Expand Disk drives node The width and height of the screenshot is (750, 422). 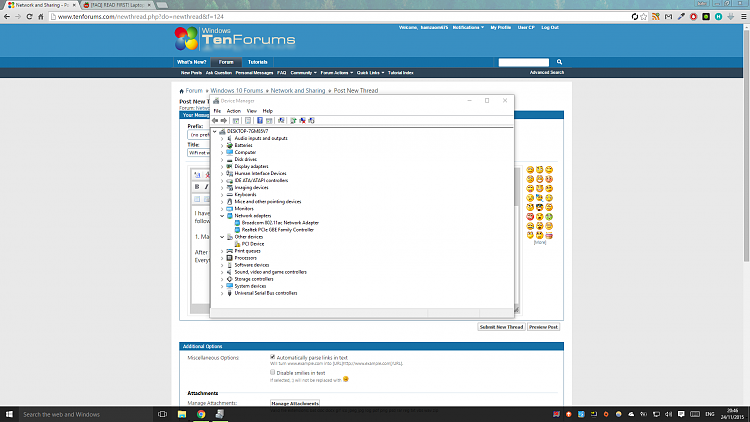(222, 159)
